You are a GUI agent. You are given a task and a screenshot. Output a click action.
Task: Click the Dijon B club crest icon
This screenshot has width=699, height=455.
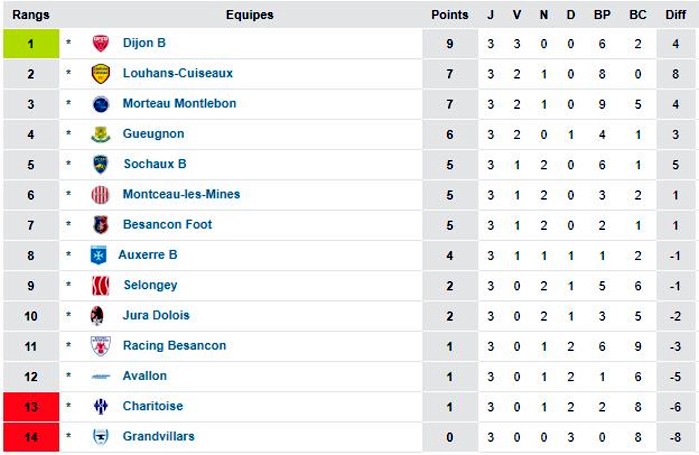click(x=101, y=43)
